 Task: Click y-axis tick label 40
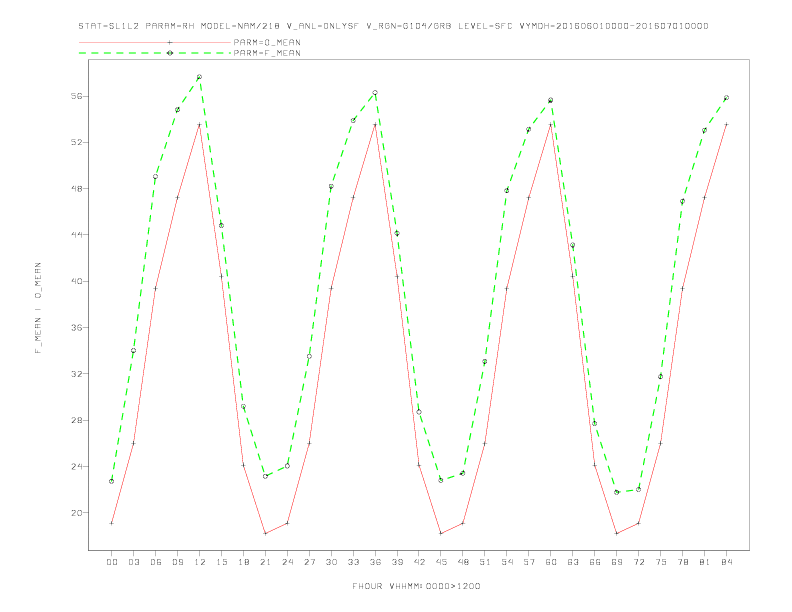[x=77, y=281]
